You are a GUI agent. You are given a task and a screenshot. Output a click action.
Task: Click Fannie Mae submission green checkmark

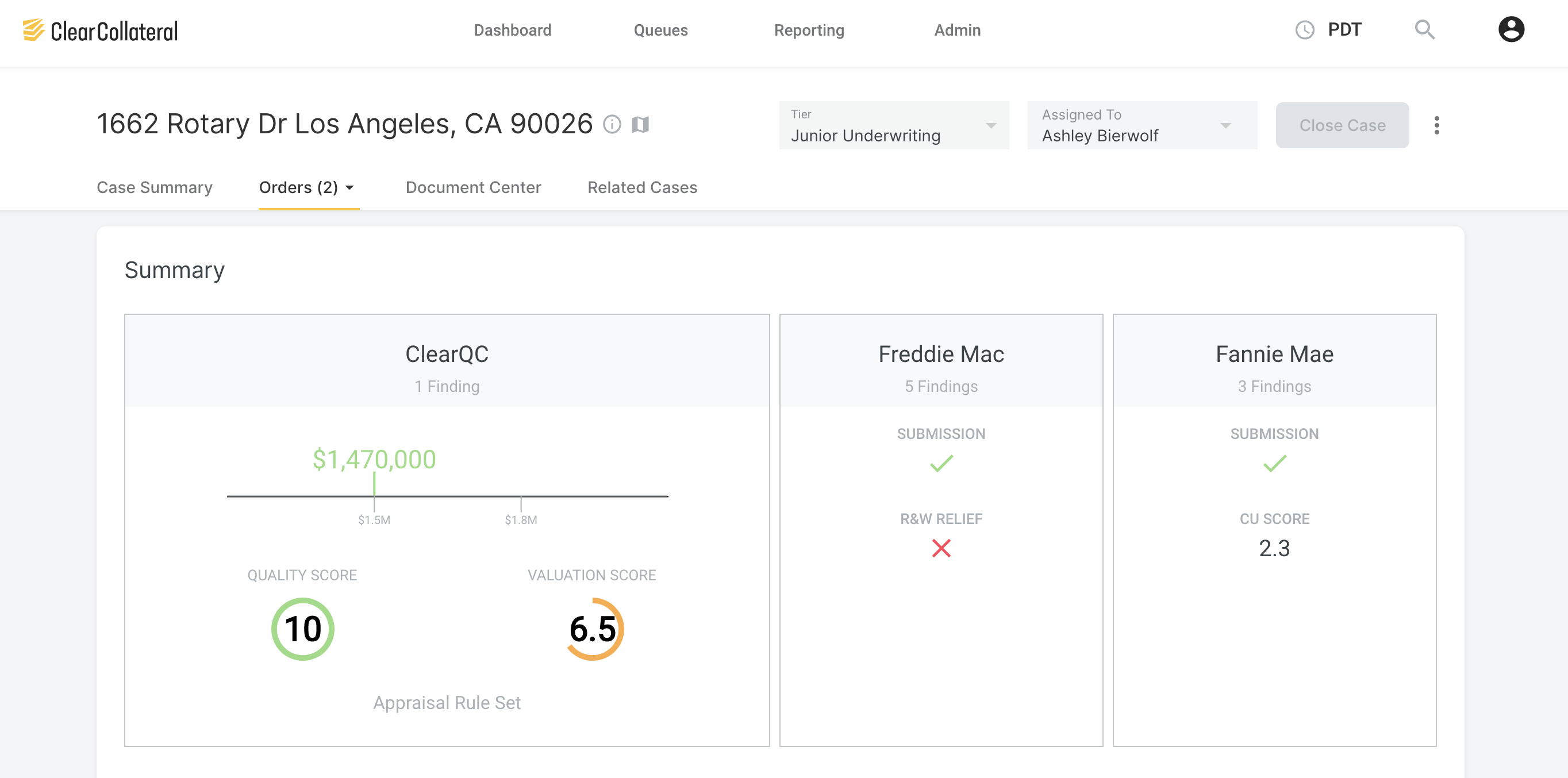(1275, 464)
